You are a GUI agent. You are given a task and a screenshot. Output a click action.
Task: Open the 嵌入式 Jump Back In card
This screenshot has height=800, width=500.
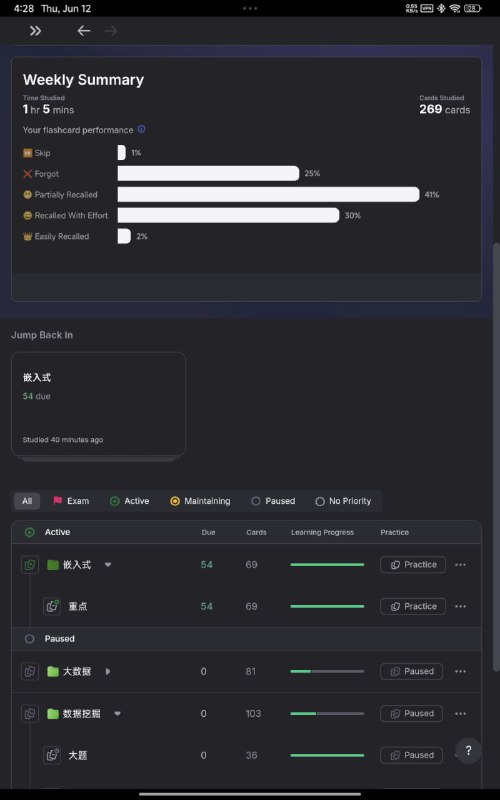pos(98,404)
